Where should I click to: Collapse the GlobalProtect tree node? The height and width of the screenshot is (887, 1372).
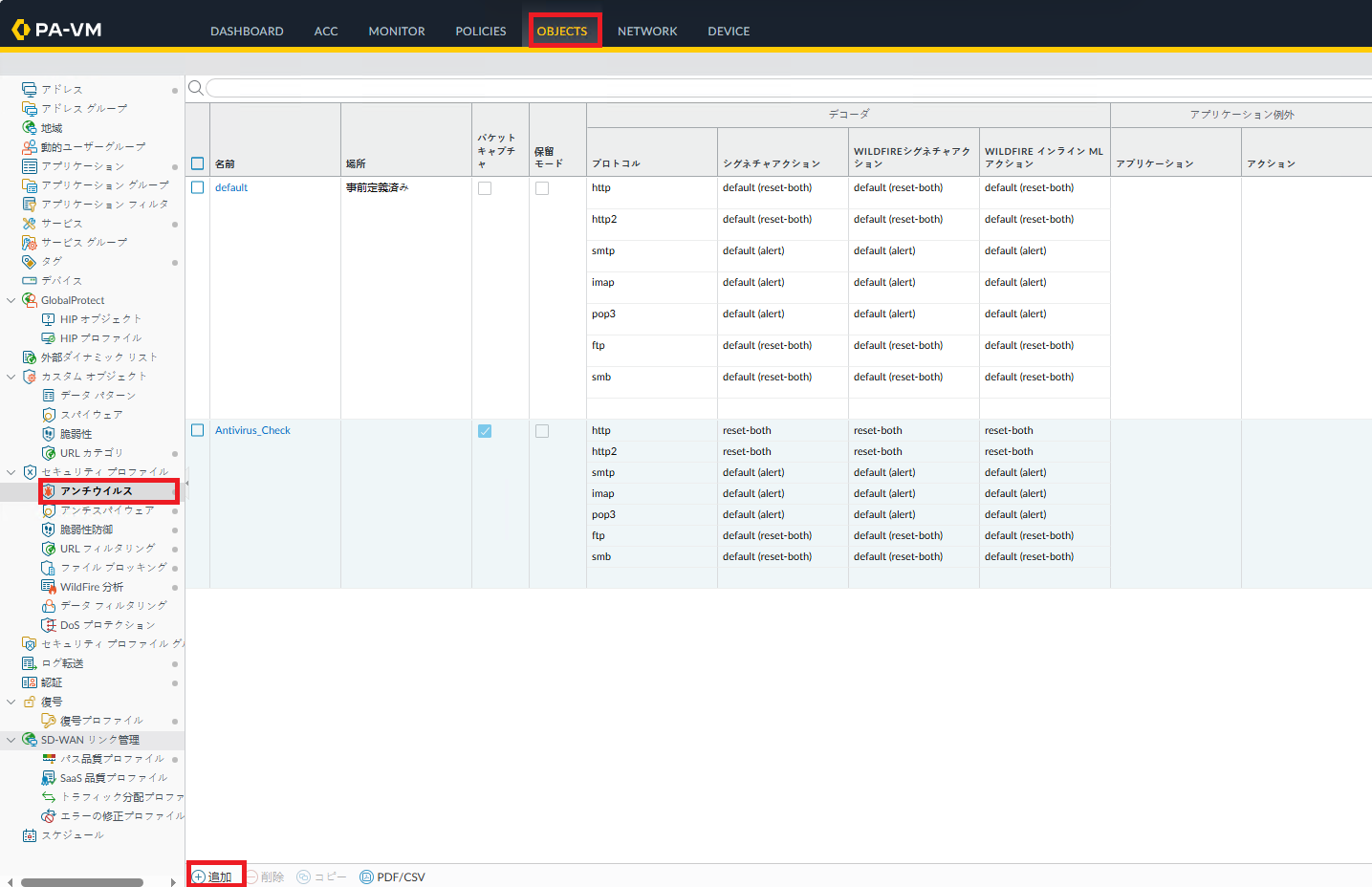pos(11,300)
